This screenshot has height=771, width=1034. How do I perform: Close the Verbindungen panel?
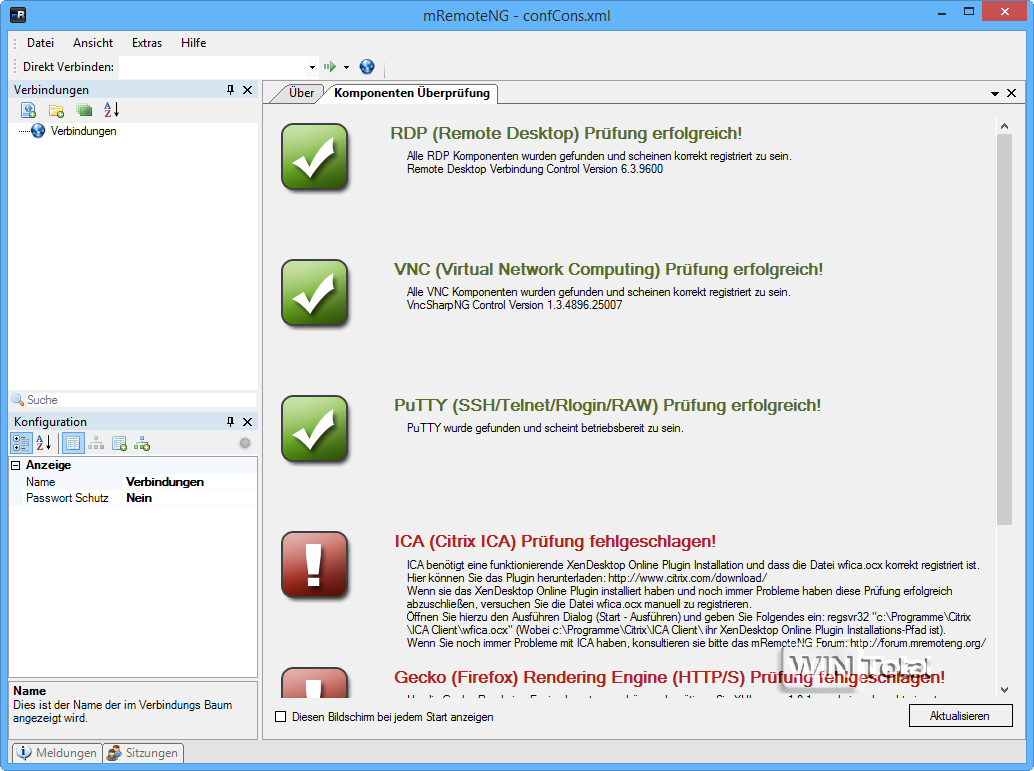point(247,90)
